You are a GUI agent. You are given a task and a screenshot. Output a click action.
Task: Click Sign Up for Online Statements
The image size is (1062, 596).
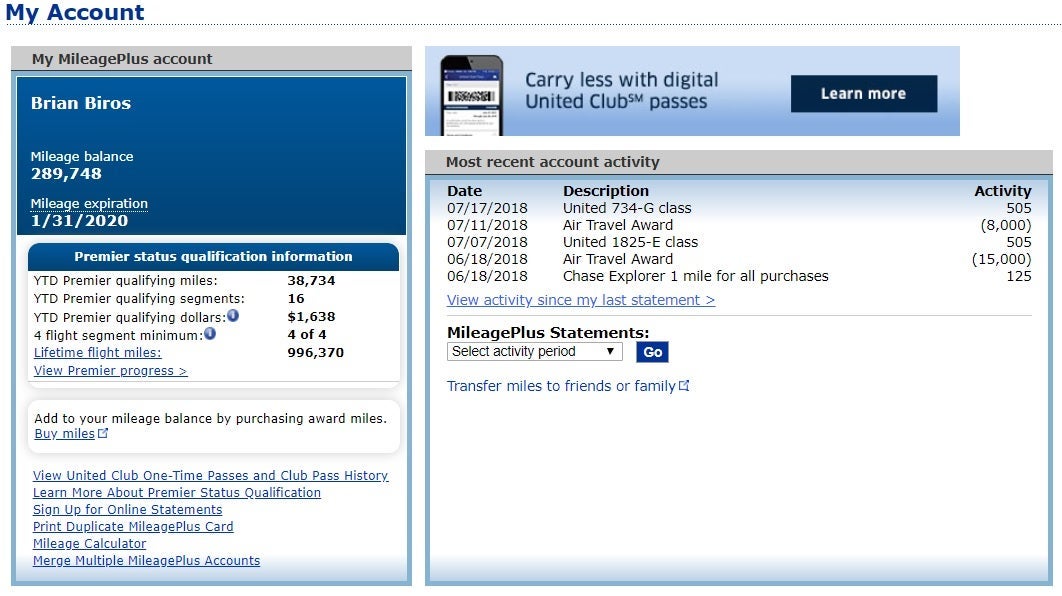(127, 510)
